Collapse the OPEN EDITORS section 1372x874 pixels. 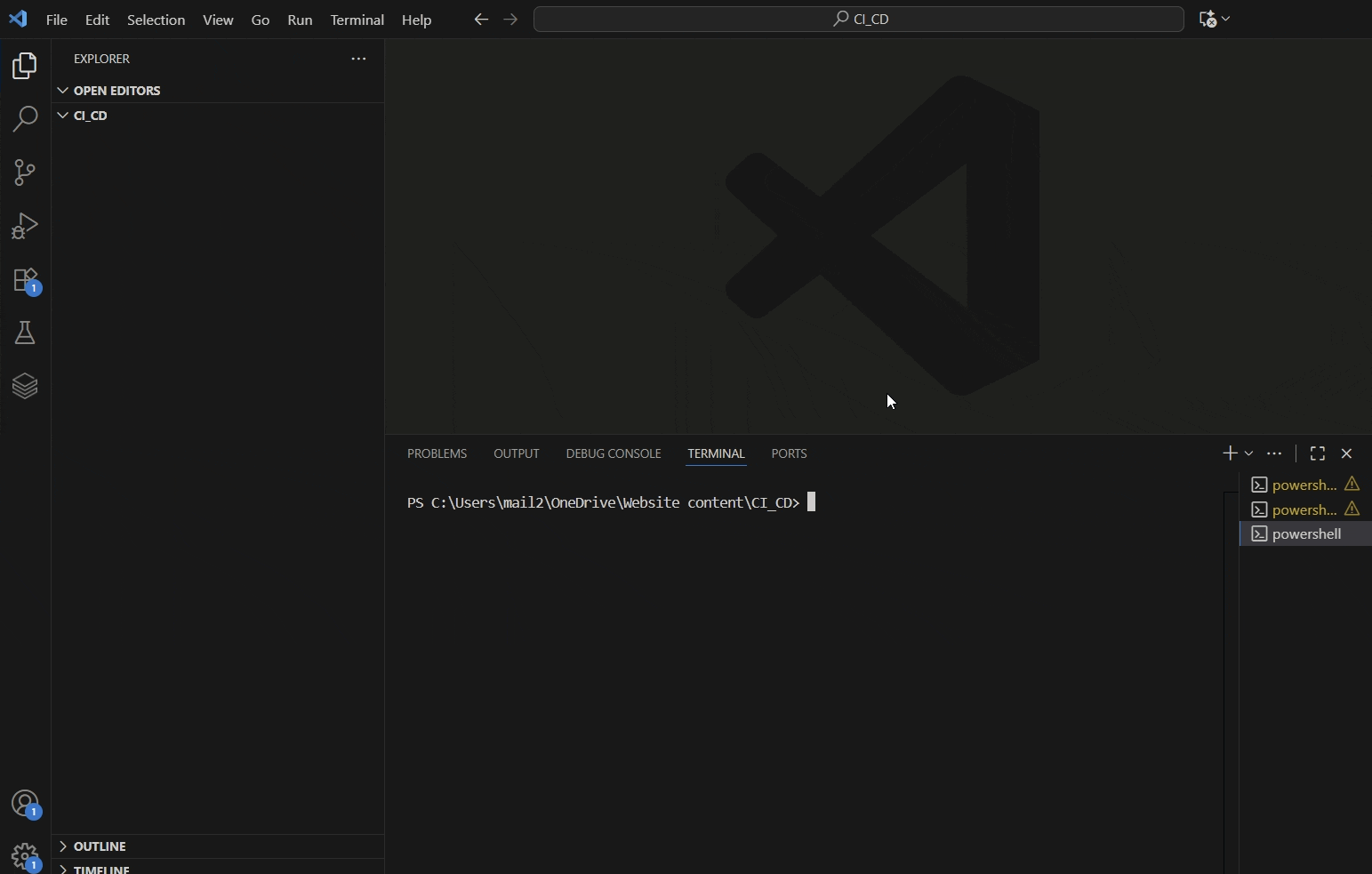[x=218, y=91]
